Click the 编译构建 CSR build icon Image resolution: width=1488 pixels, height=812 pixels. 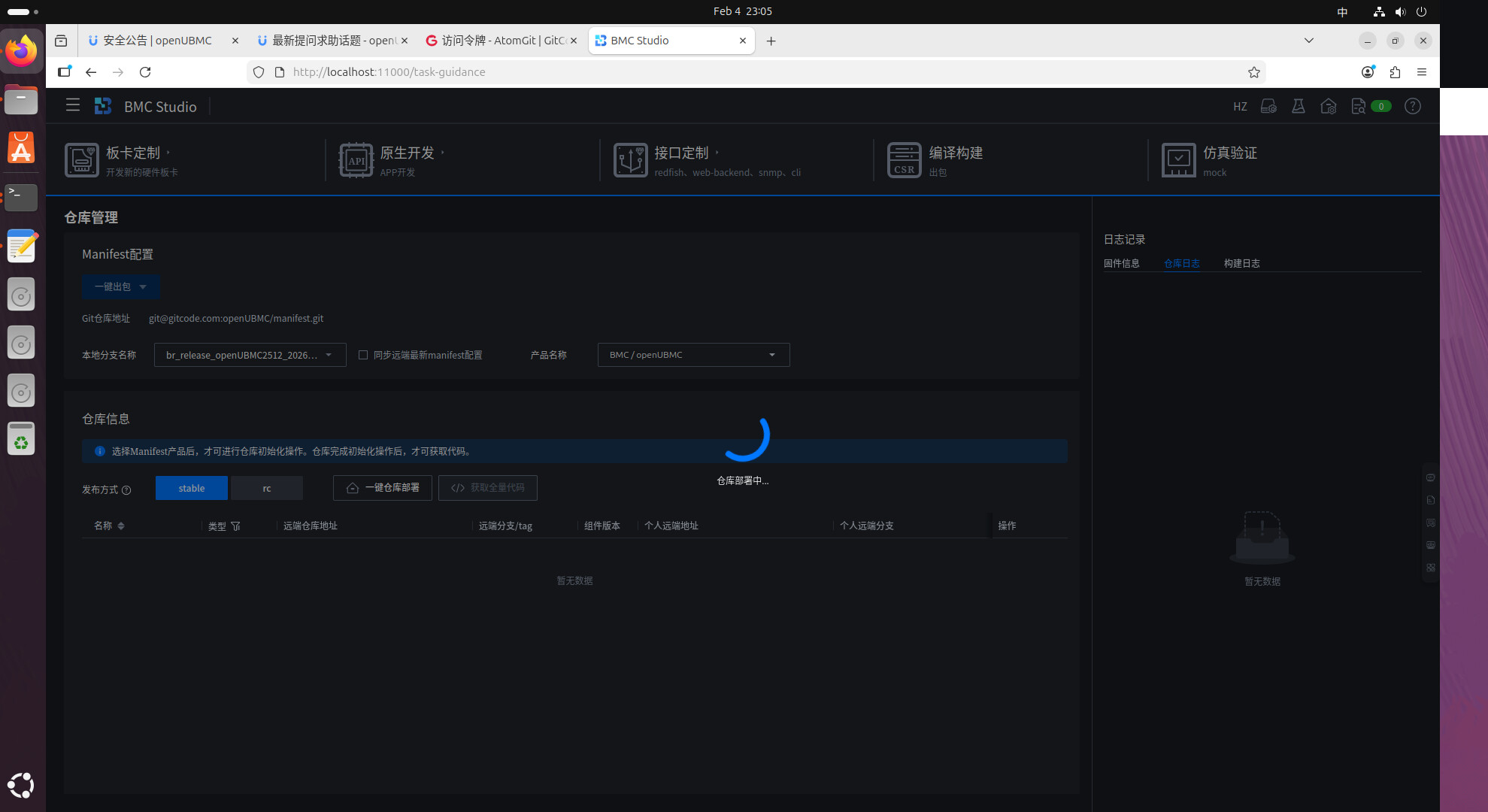click(x=904, y=159)
